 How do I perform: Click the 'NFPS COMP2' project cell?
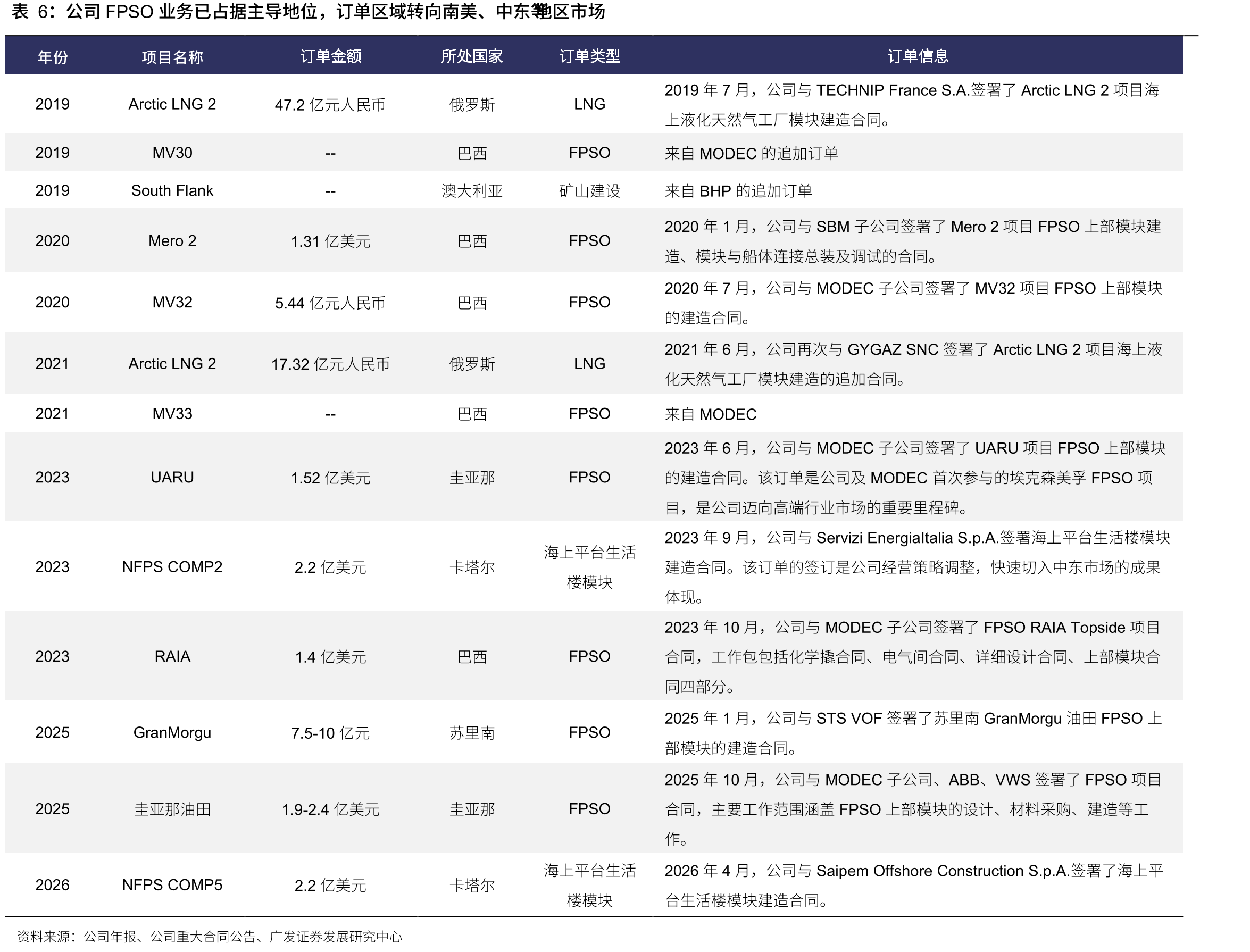point(172,567)
